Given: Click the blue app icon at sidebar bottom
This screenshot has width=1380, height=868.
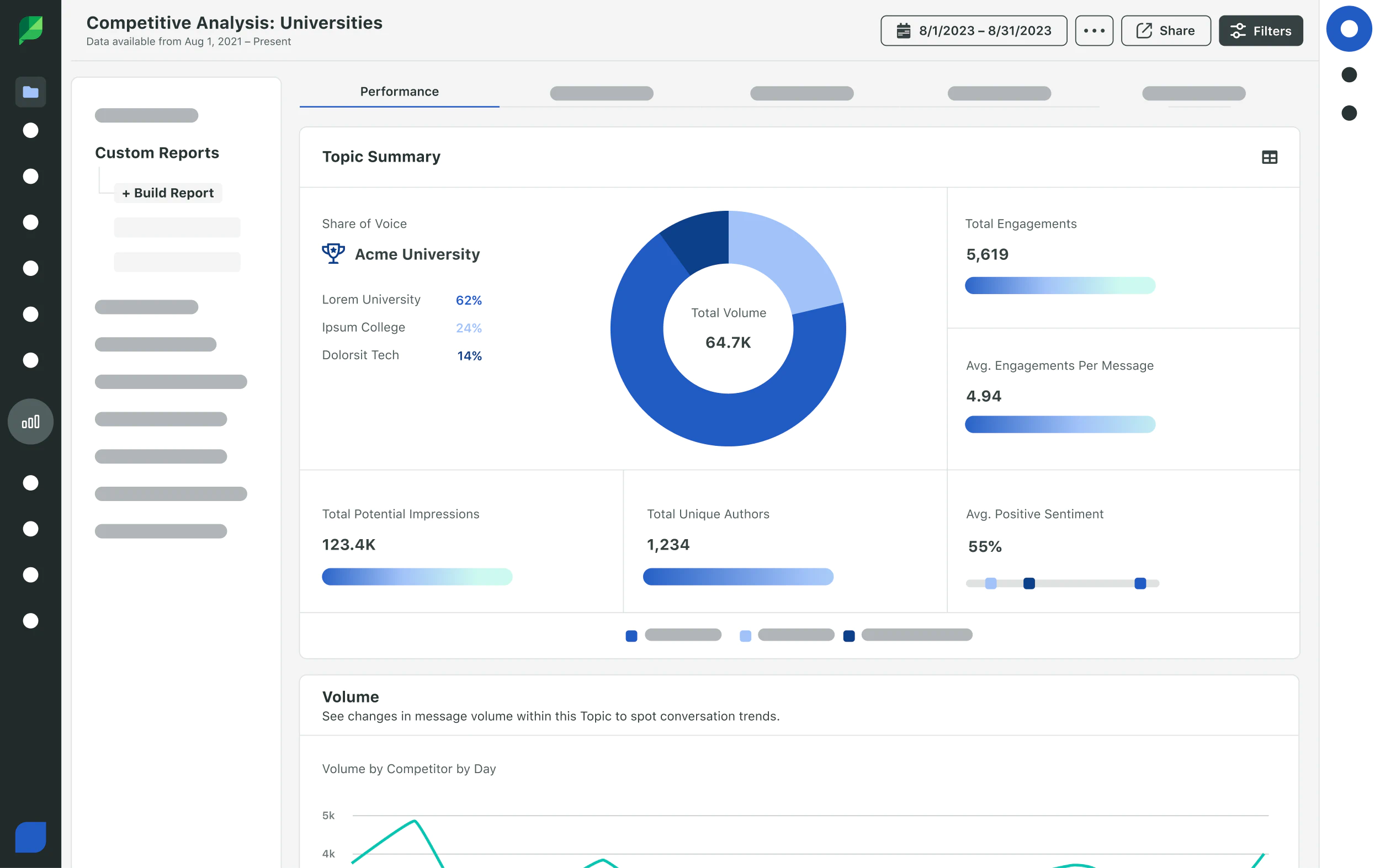Looking at the screenshot, I should click(30, 837).
